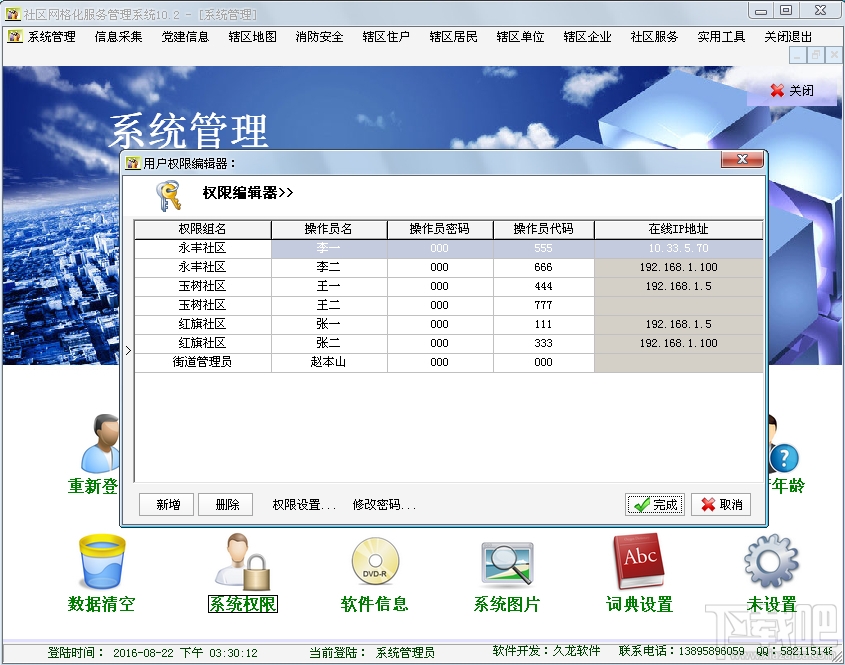Click the keys icon beside 权限编辑器

(158, 194)
